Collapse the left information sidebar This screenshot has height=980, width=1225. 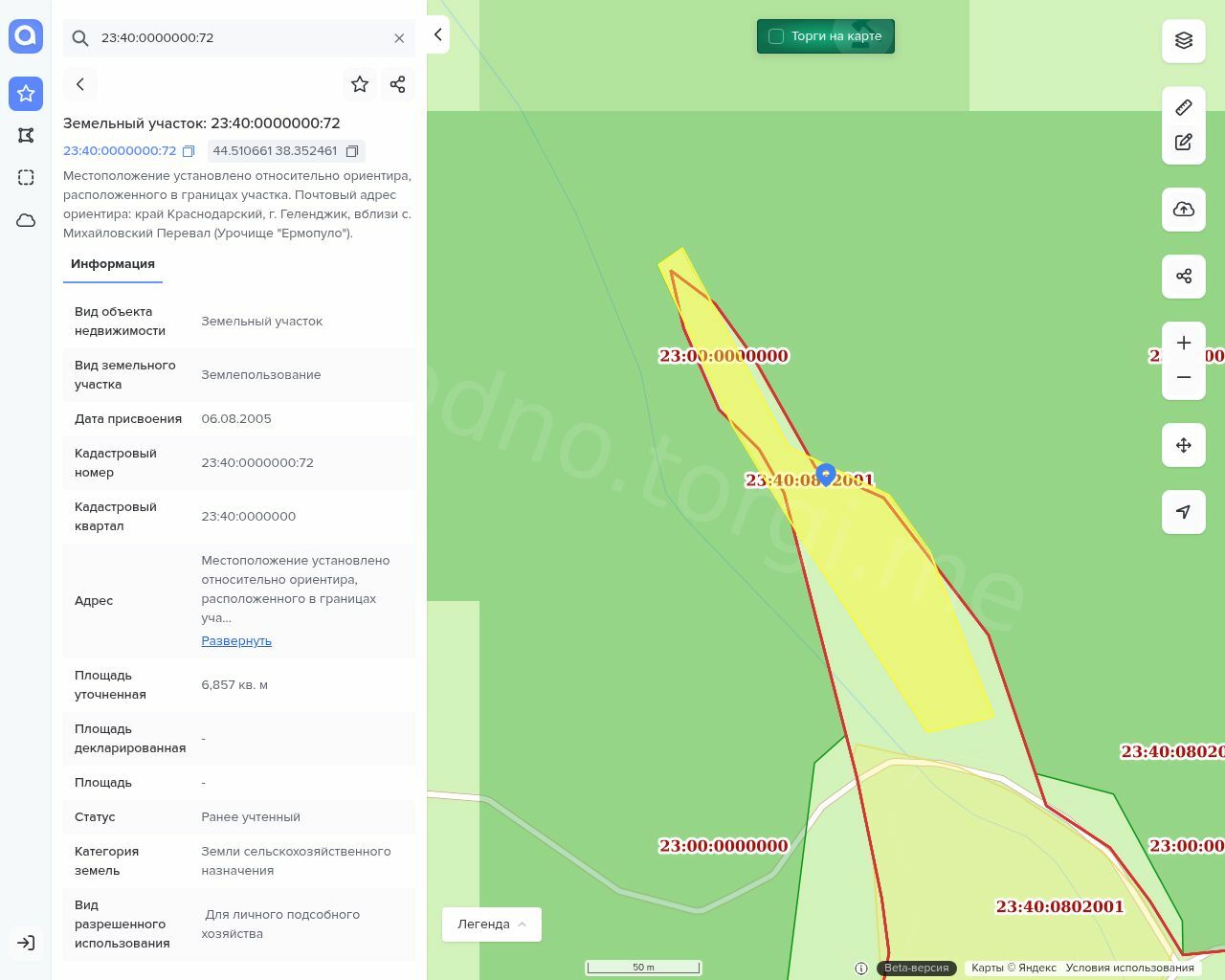tap(437, 35)
